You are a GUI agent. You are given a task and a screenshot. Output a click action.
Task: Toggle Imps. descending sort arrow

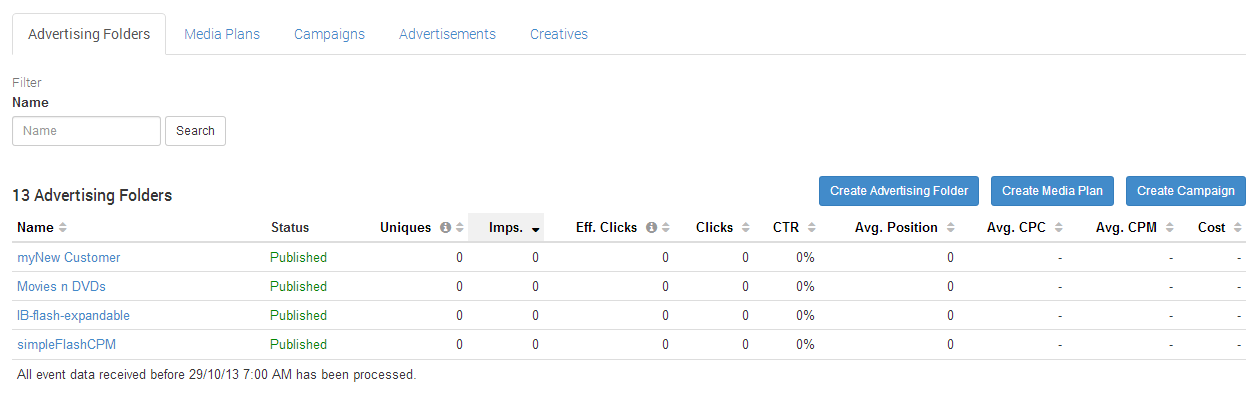pos(536,229)
